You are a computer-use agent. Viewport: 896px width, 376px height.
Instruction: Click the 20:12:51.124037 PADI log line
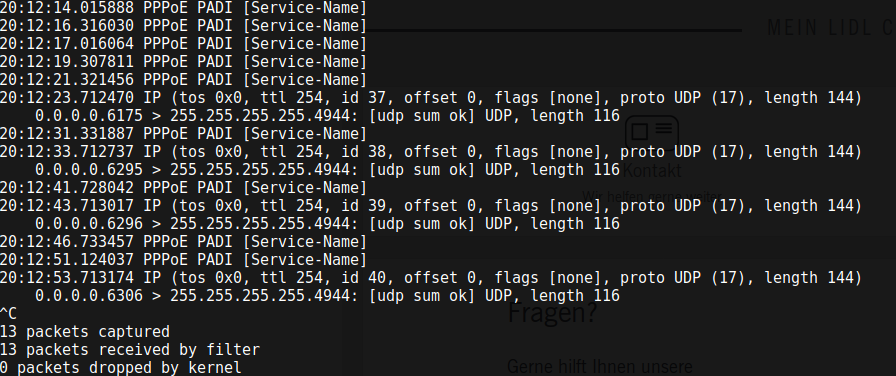(x=183, y=259)
